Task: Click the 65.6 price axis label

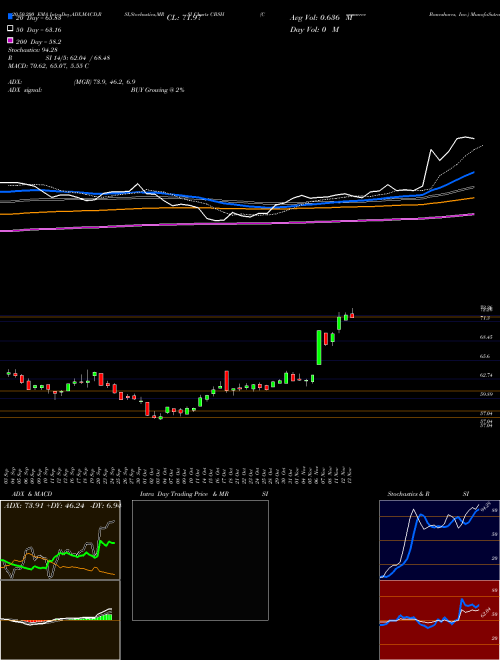Action: coord(485,356)
